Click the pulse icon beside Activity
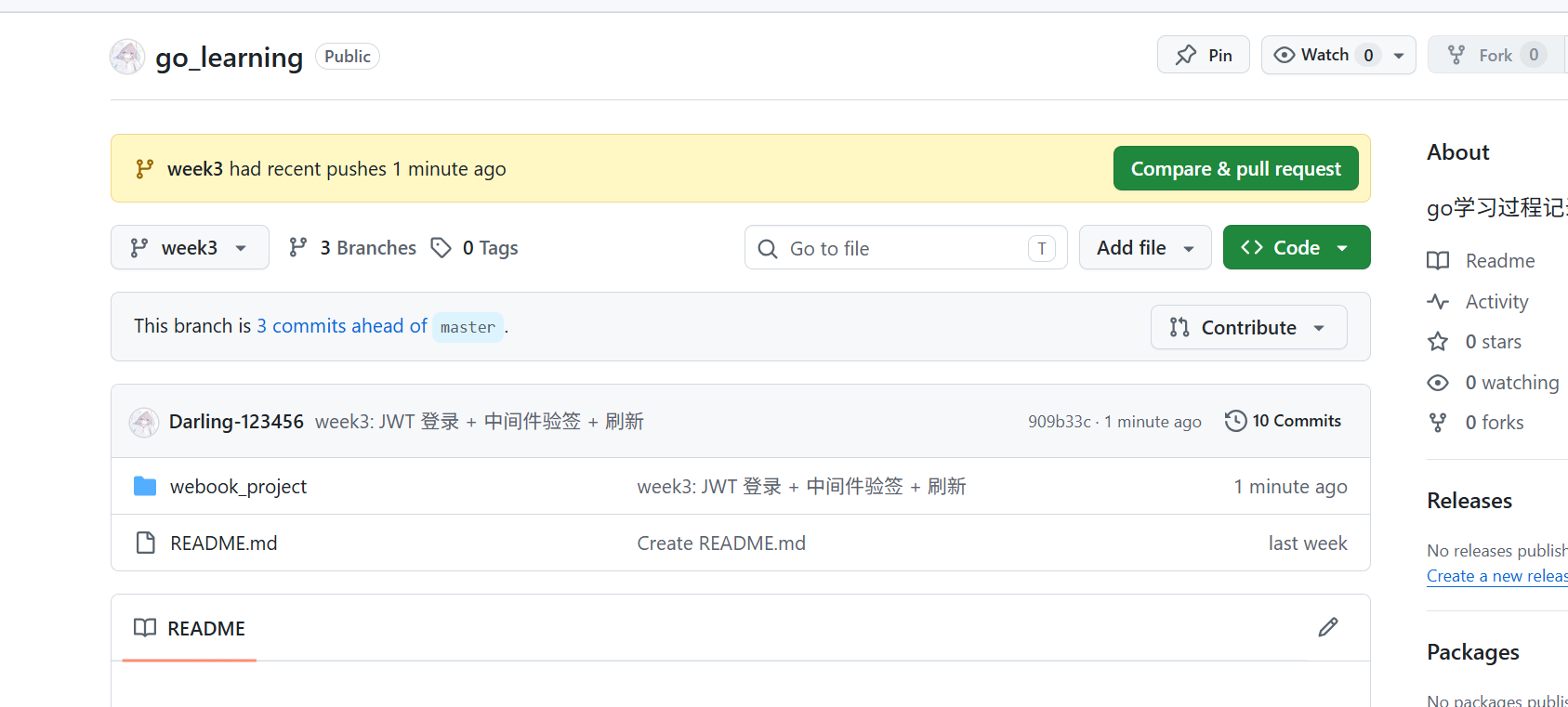 click(1438, 302)
